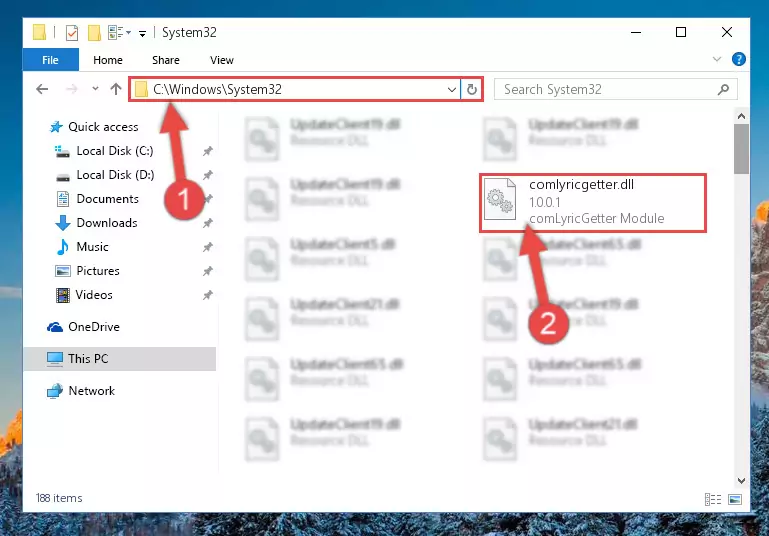The height and width of the screenshot is (536, 769).
Task: Select Quick access in the navigation pane
Action: [x=103, y=127]
